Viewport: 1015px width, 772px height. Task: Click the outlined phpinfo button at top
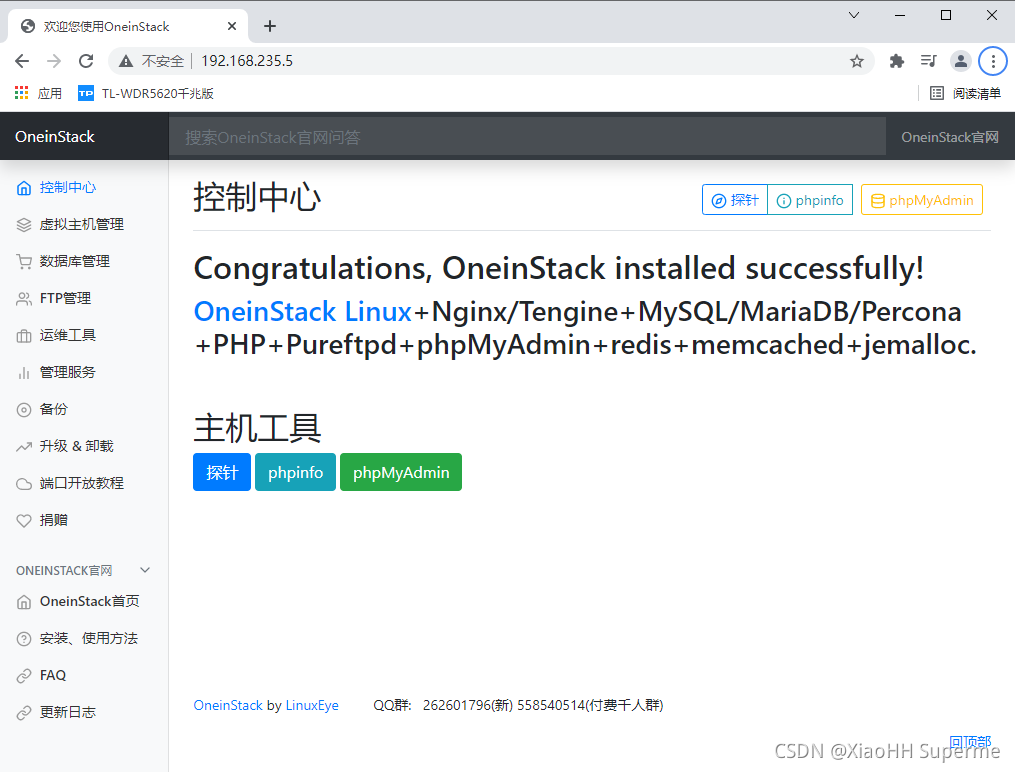(810, 200)
